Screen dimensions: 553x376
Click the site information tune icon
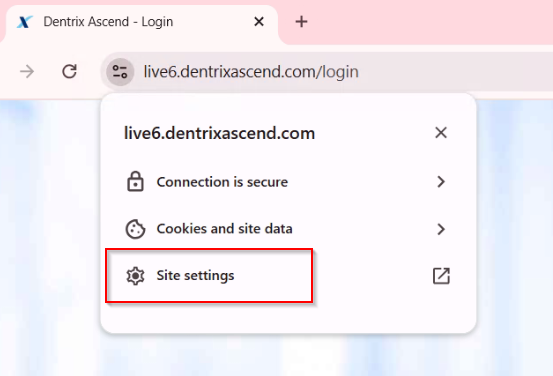120,72
